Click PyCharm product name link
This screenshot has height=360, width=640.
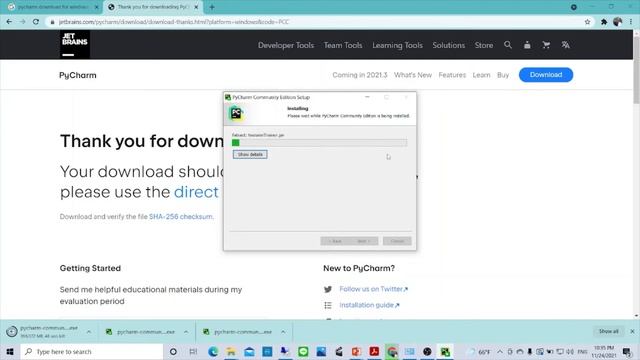[x=78, y=75]
